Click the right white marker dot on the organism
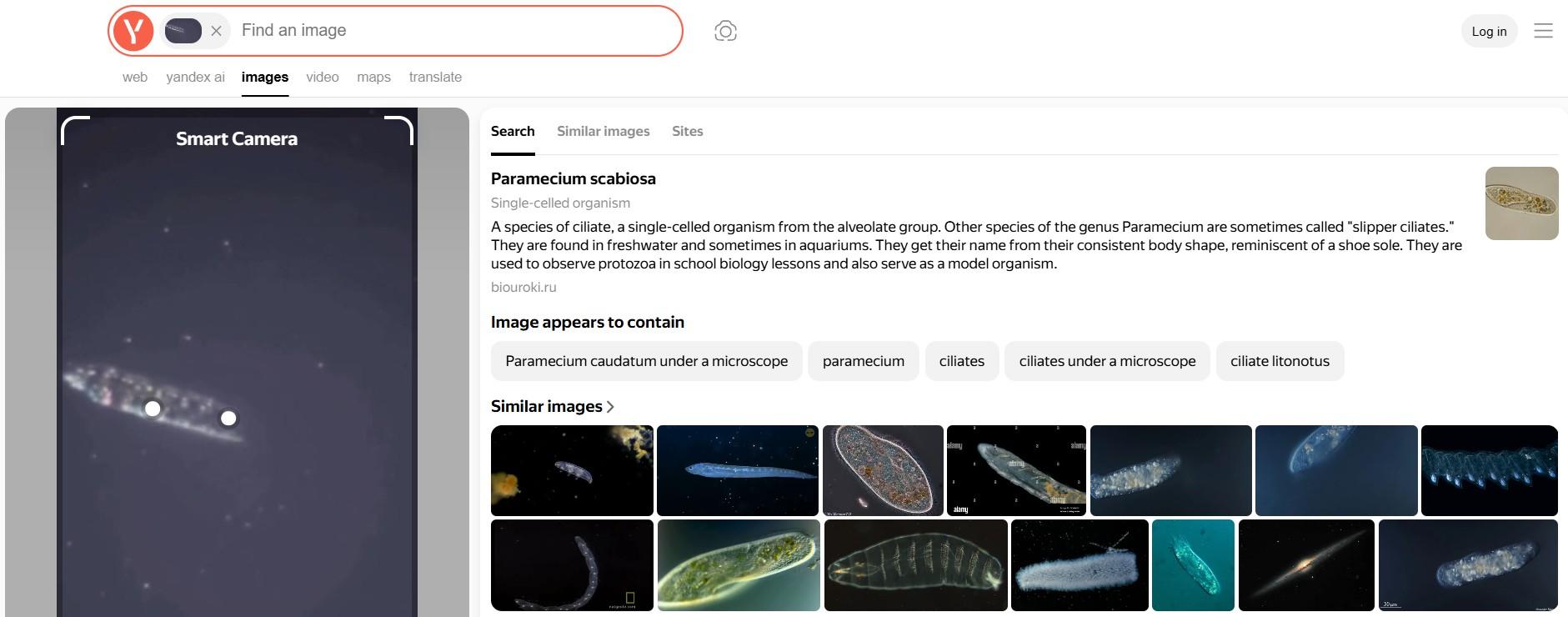The image size is (1568, 617). tap(228, 419)
